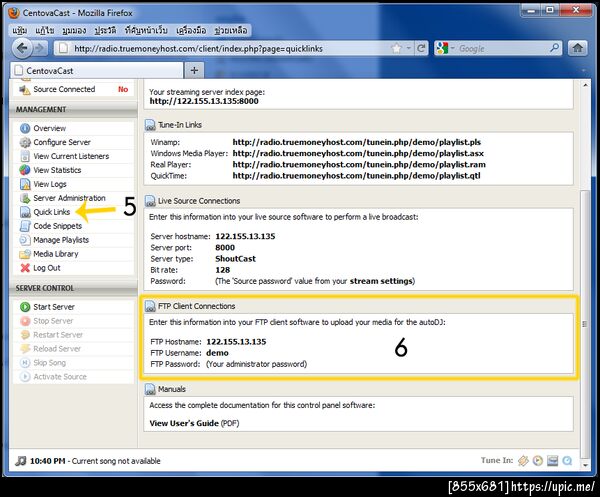Image resolution: width=600 pixels, height=497 pixels.
Task: Click the Code Snippets icon
Action: (x=25, y=226)
